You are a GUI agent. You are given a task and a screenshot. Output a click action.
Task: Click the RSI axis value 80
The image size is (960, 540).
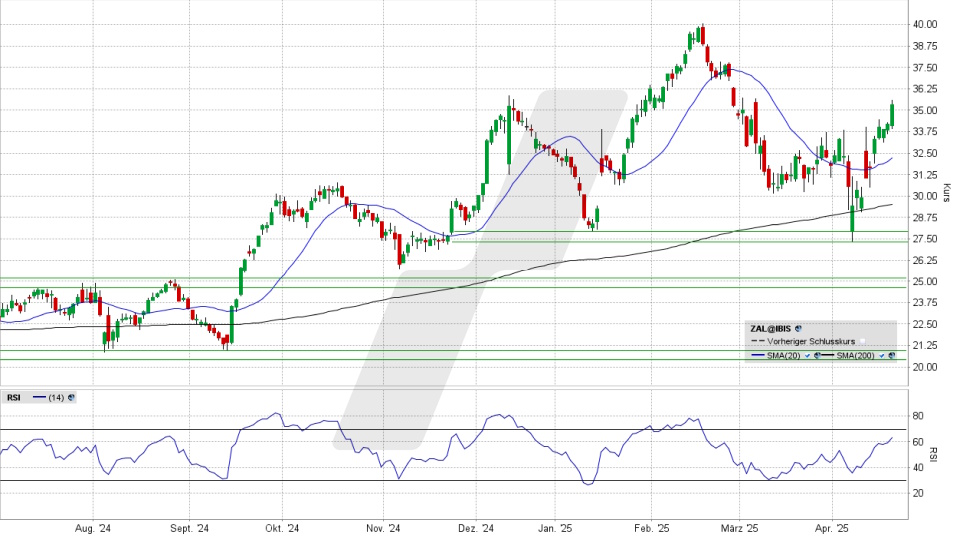point(918,416)
